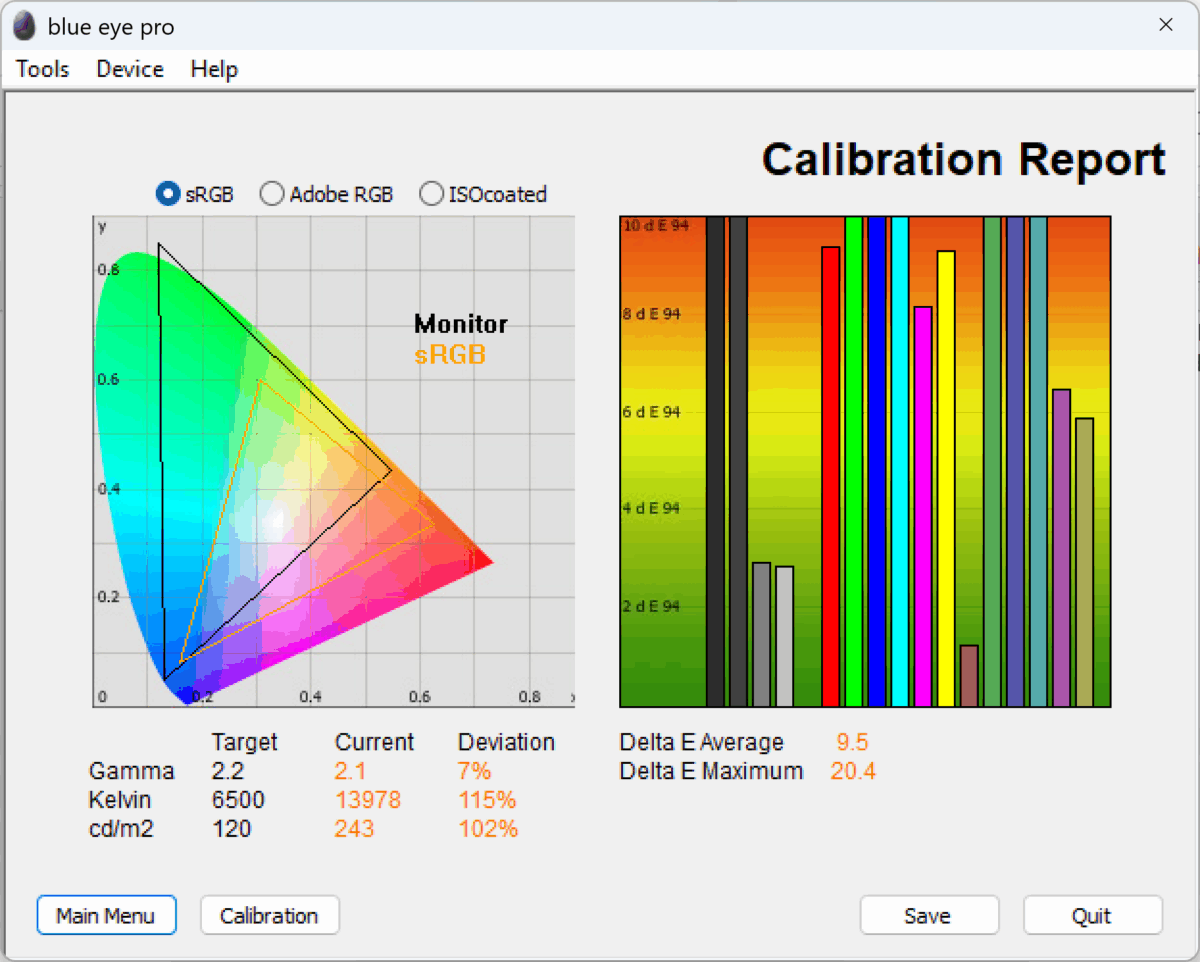
Task: Start a new Calibration
Action: (269, 915)
